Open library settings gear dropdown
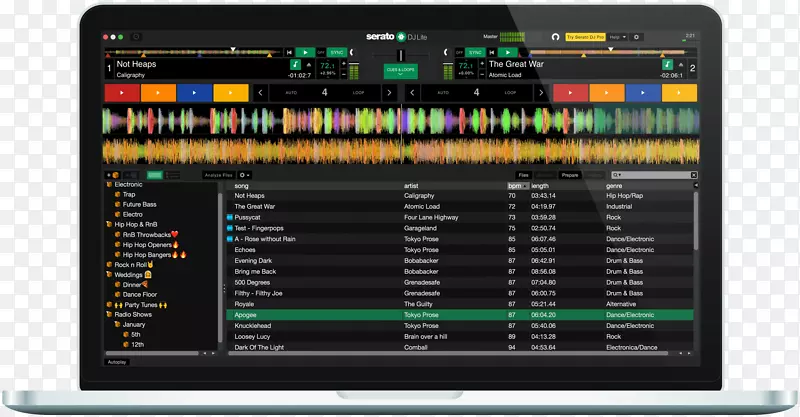Image resolution: width=800 pixels, height=417 pixels. 244,175
